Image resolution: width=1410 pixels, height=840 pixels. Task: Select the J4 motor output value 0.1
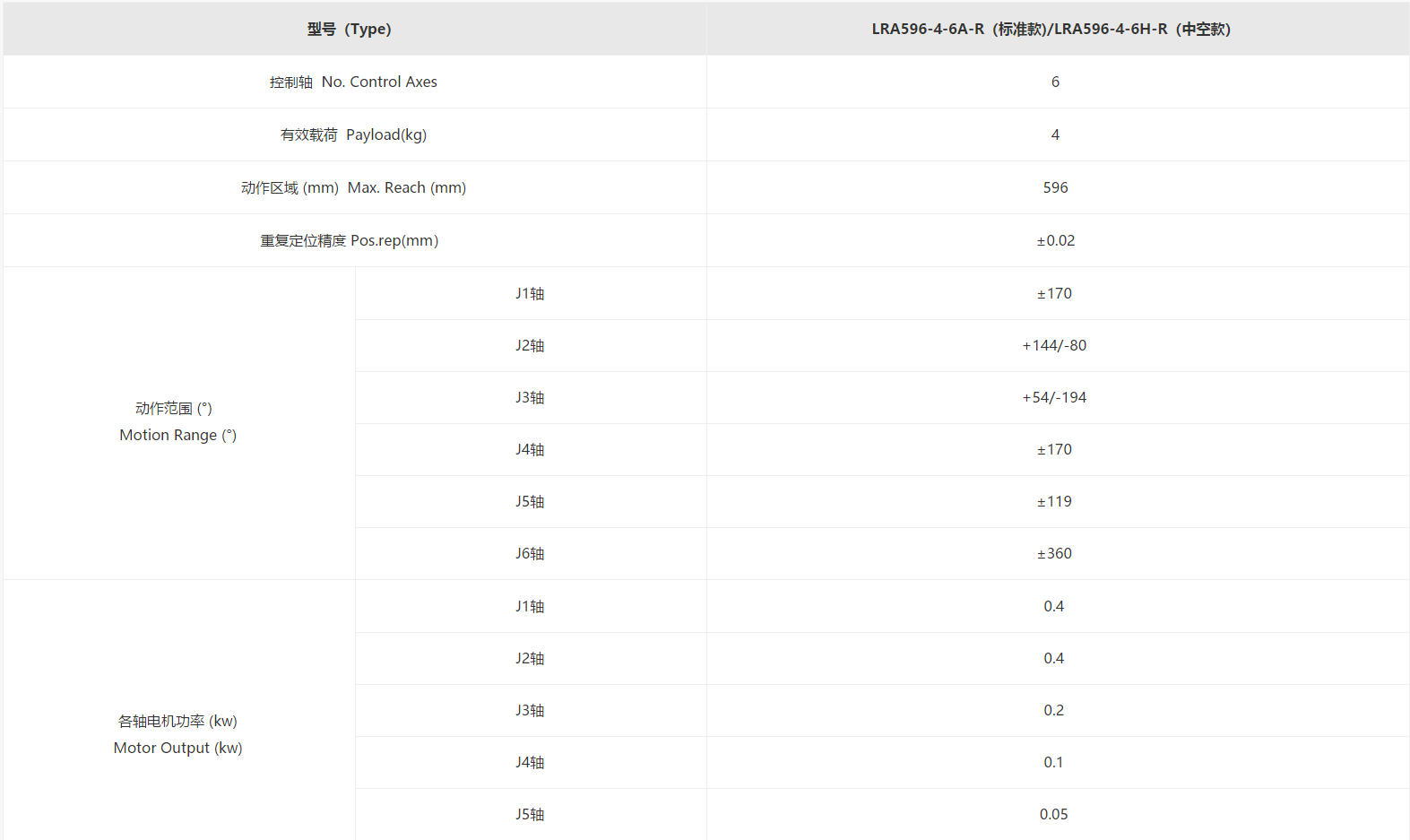(x=1054, y=762)
